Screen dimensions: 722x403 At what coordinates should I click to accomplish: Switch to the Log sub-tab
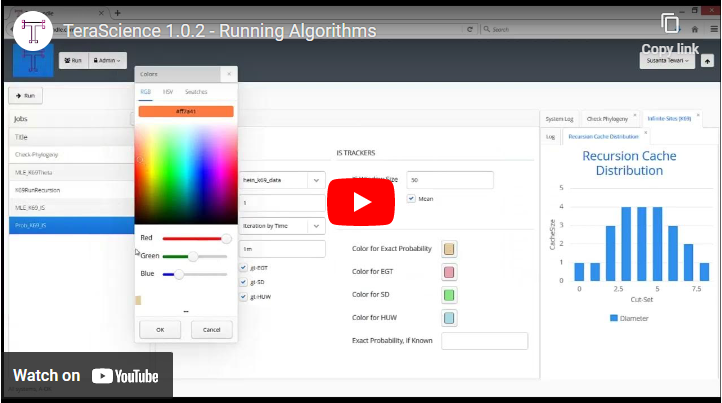pyautogui.click(x=550, y=137)
